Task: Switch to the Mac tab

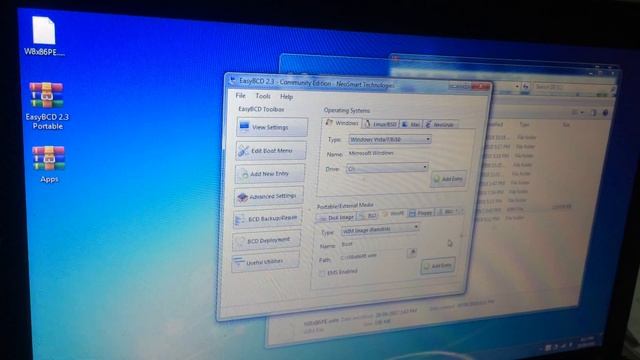Action: (x=411, y=124)
